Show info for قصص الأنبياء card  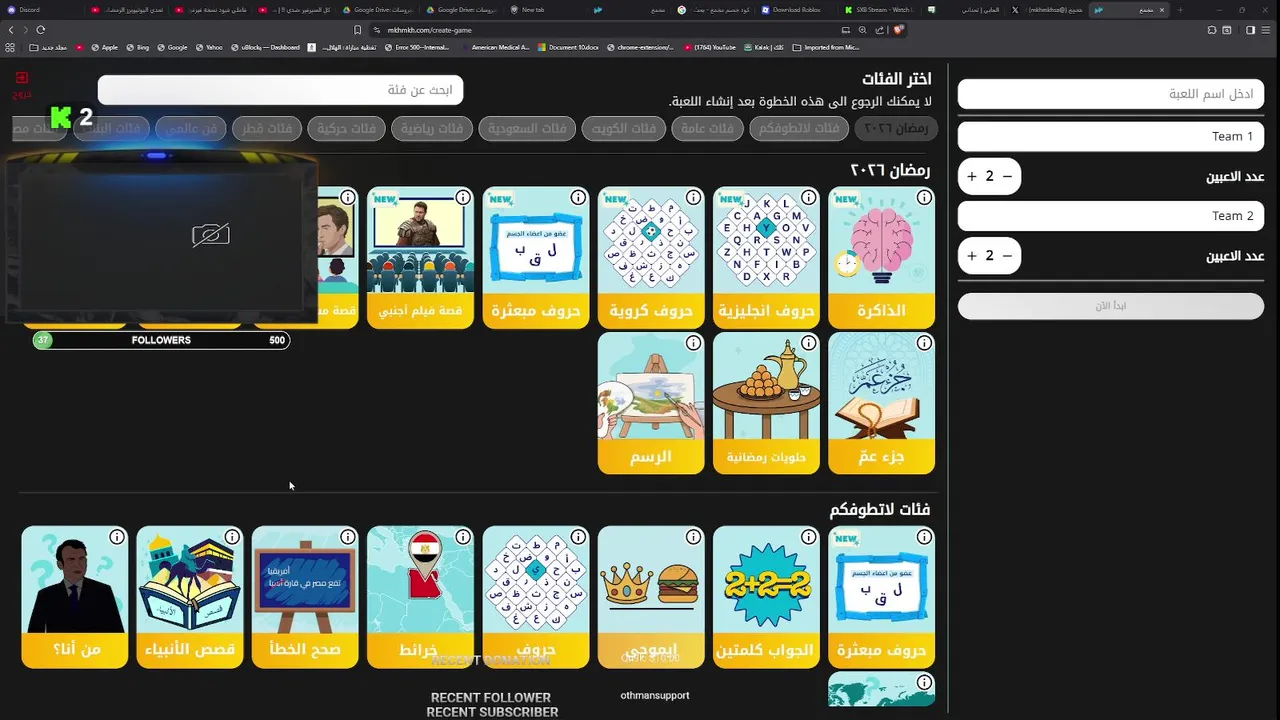(x=232, y=537)
